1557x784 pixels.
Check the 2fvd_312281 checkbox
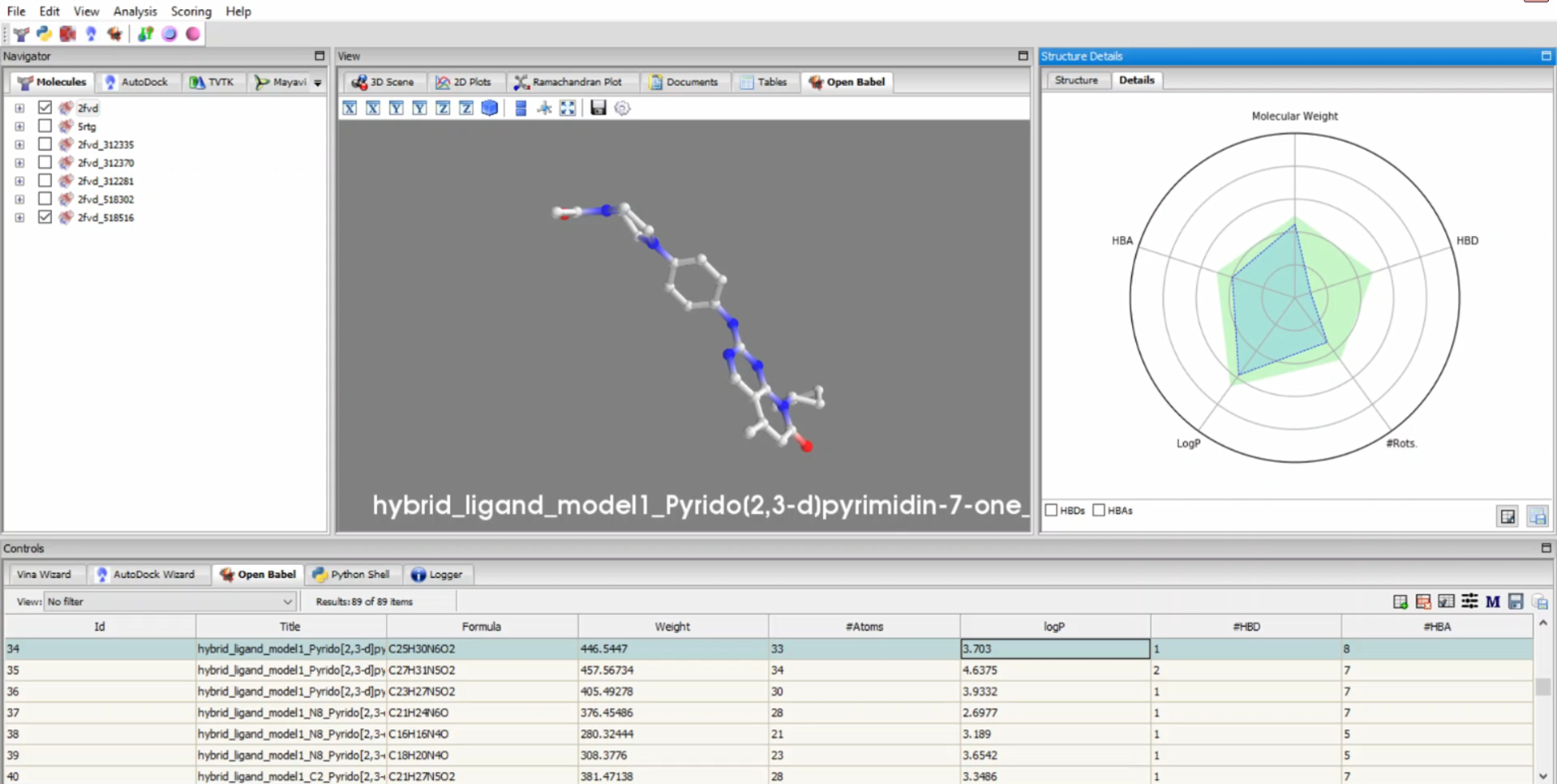pos(45,180)
